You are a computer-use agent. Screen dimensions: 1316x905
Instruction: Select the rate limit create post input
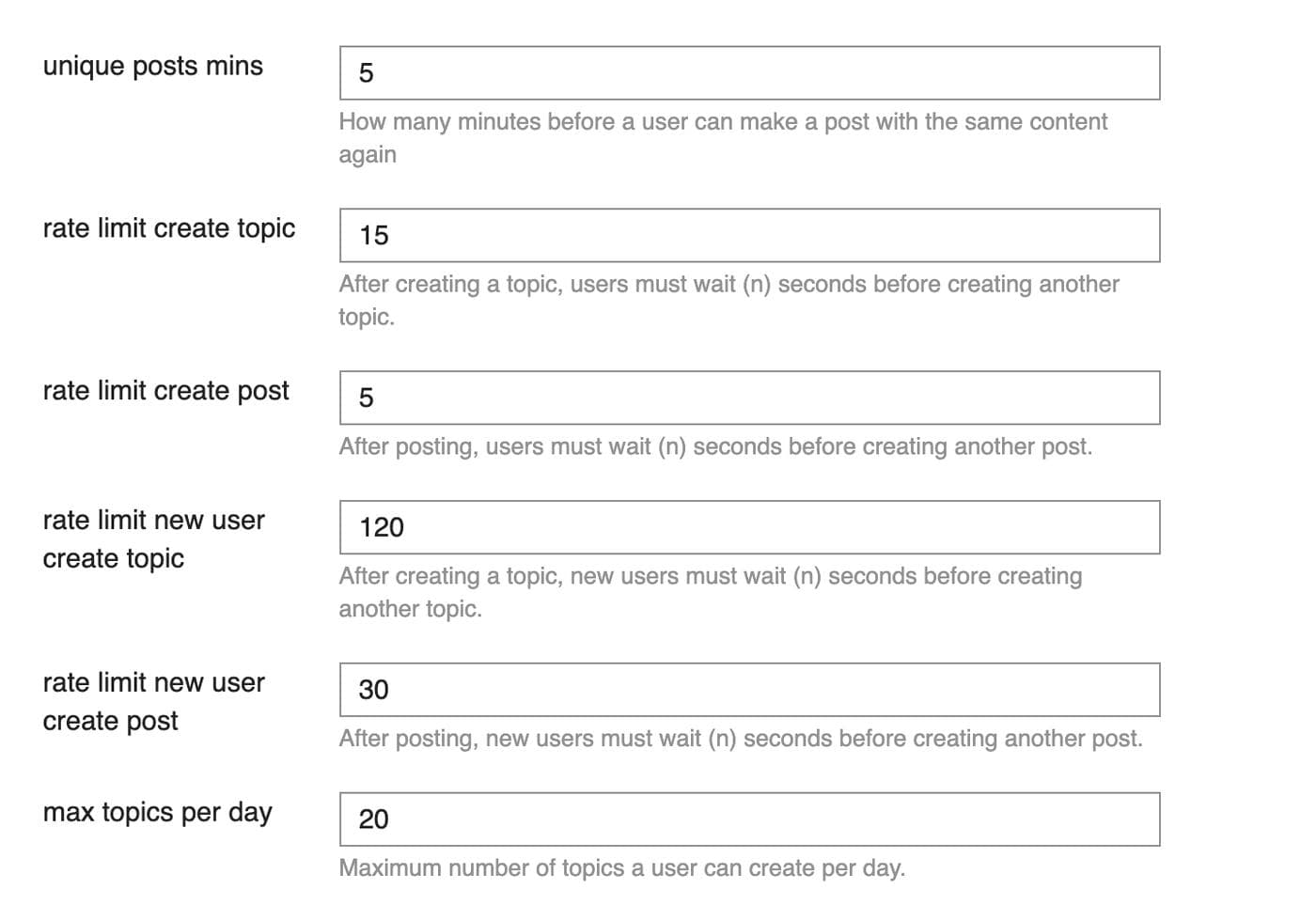pyautogui.click(x=749, y=398)
